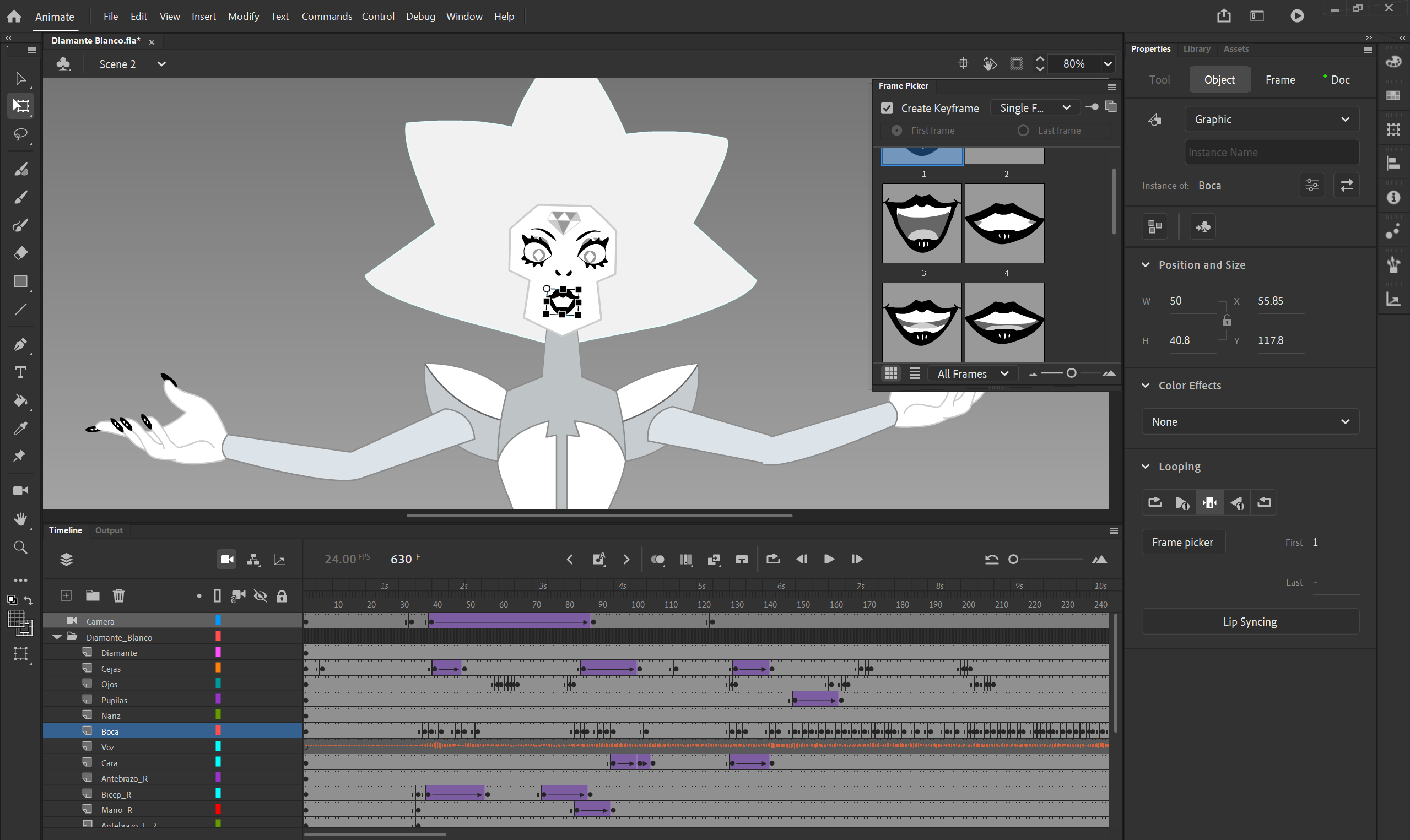Select mouth frame 3 thumbnail in Frame Picker

pyautogui.click(x=921, y=223)
